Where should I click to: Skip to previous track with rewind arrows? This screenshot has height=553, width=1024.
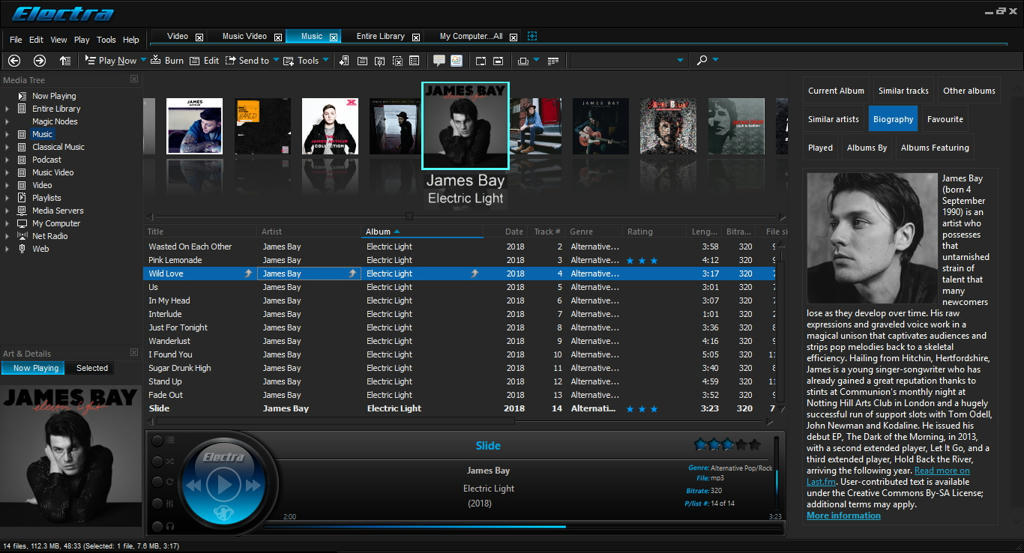(x=193, y=485)
